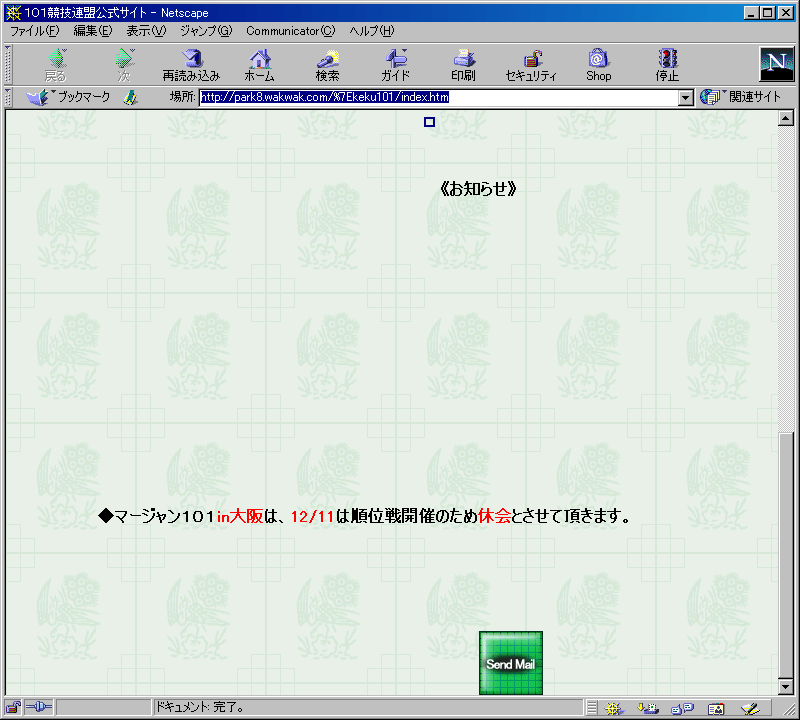The image size is (800, 720).
Task: Open the 表示(V) menu
Action: tap(146, 31)
